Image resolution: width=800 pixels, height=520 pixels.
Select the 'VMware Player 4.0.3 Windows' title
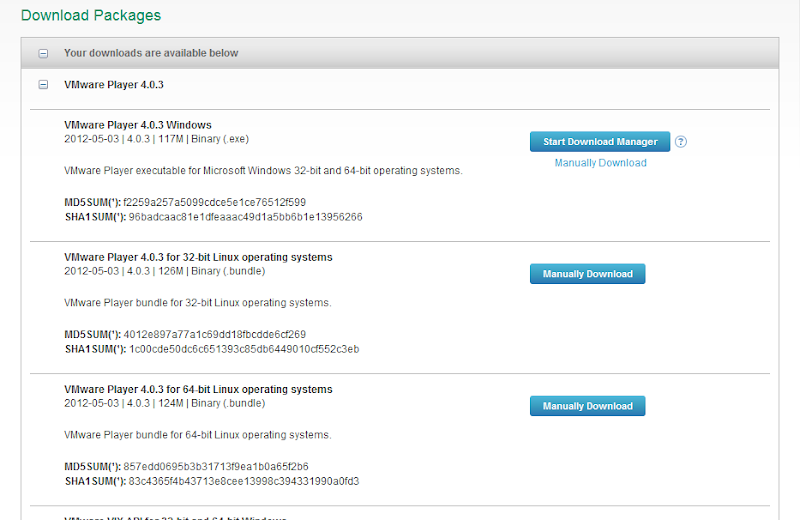[x=138, y=125]
